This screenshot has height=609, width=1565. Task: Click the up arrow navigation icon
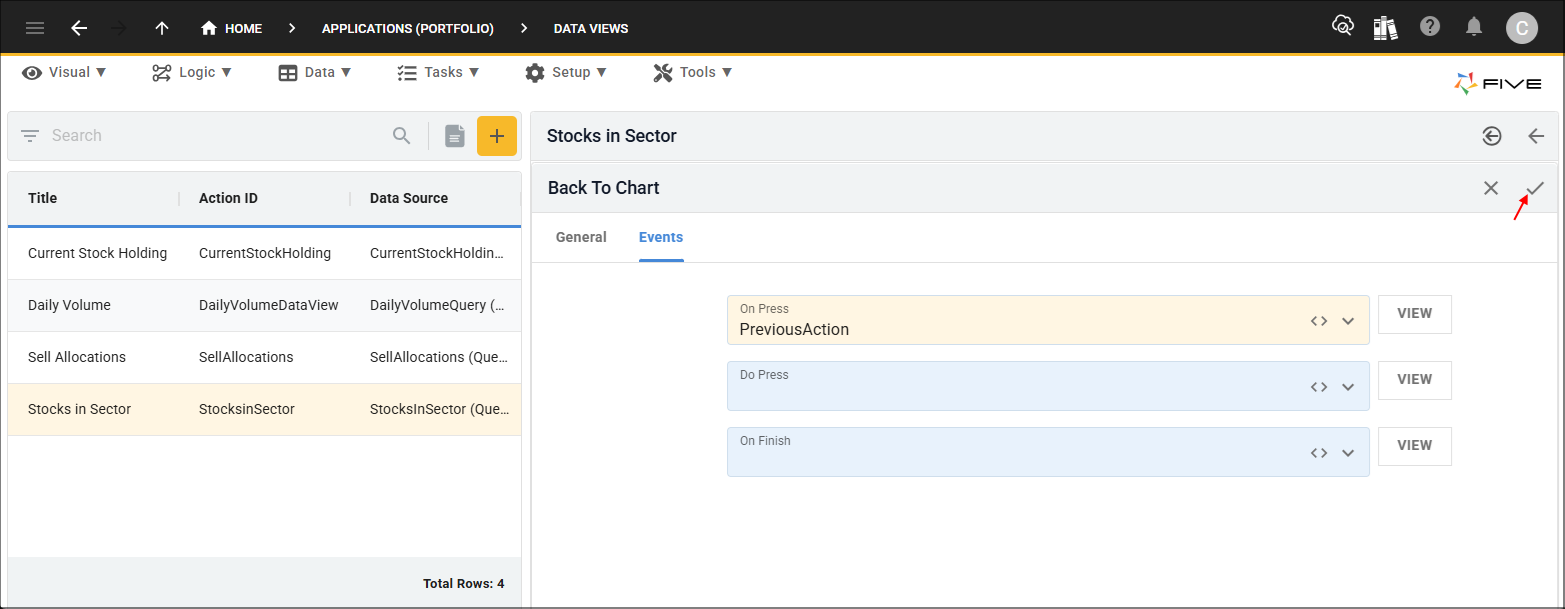click(162, 28)
